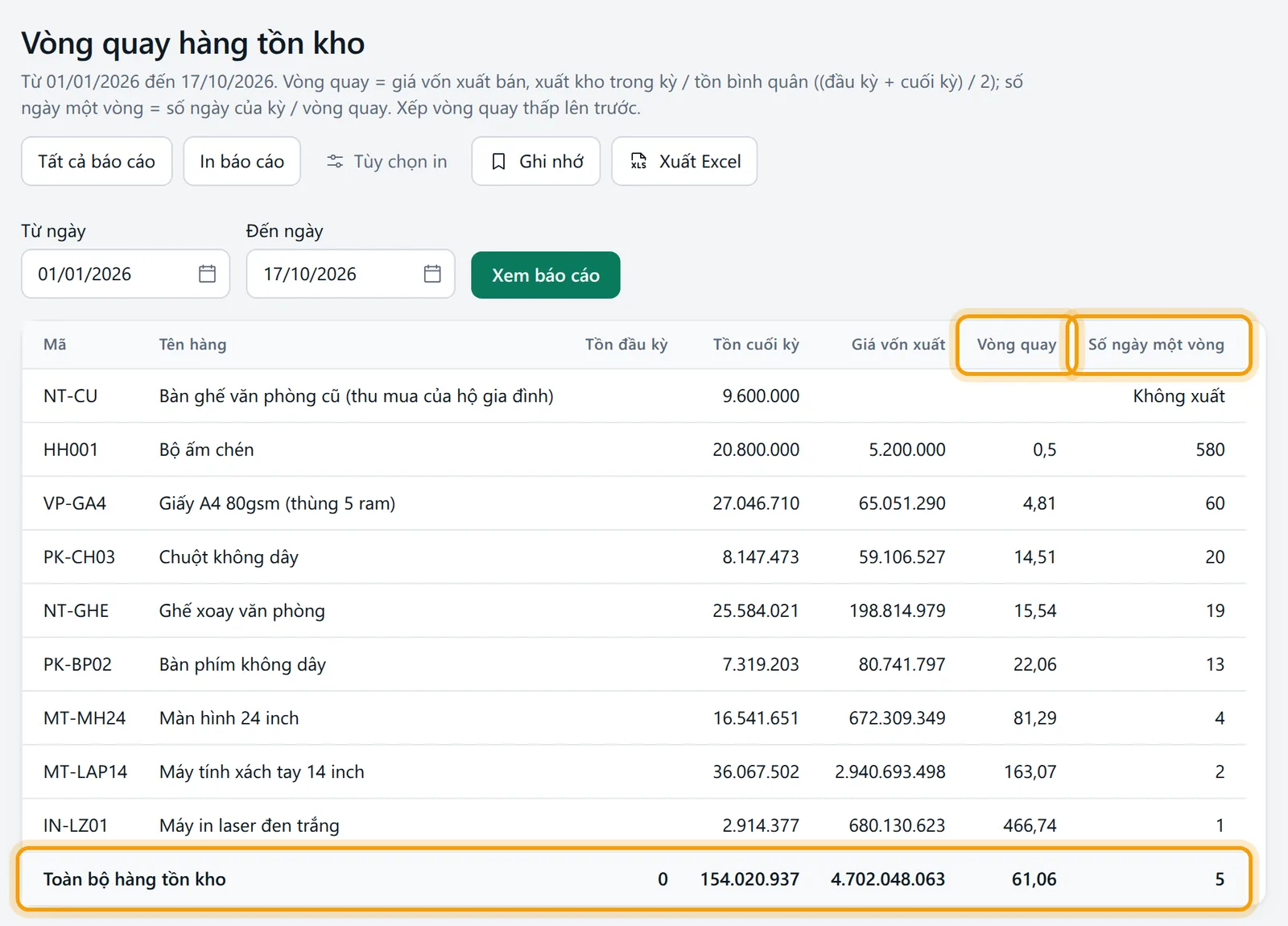Click the page title Vòng quay hàng tồn kho
The width and height of the screenshot is (1288, 926).
point(193,43)
